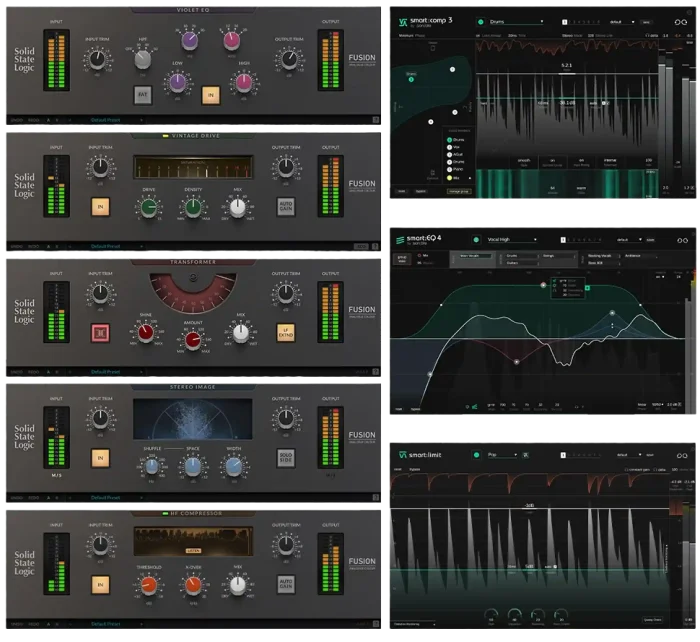Click Solo Side on Stereo Image

click(x=287, y=458)
